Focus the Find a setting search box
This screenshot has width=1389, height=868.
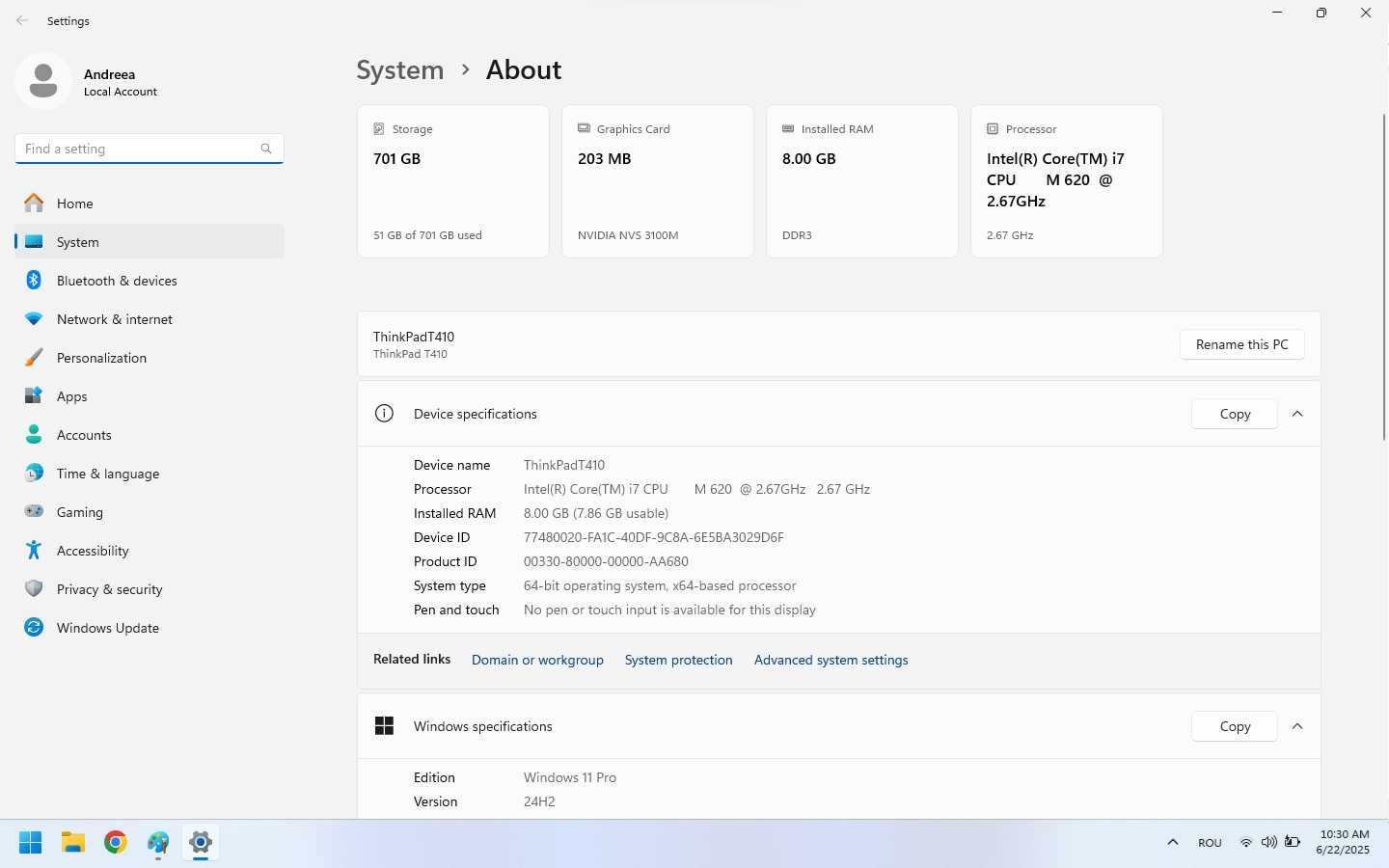pos(150,149)
